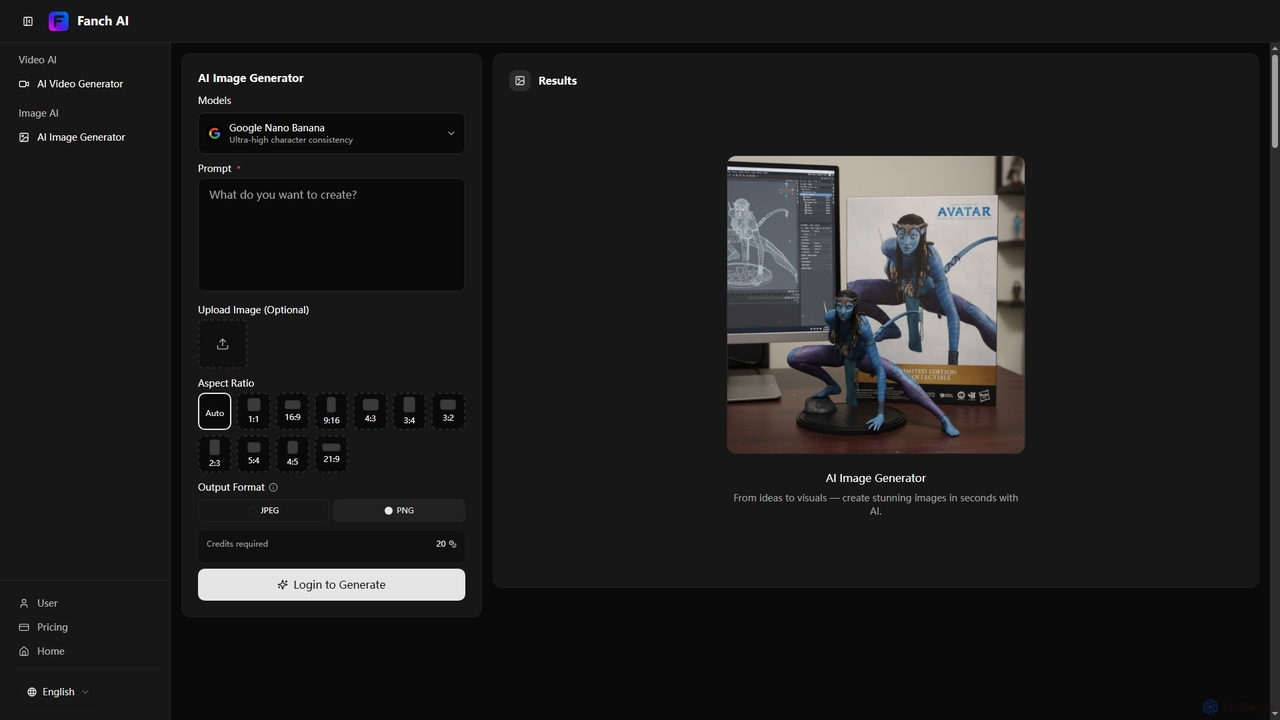The height and width of the screenshot is (720, 1280).
Task: Select the 5:4 aspect ratio
Action: [253, 454]
